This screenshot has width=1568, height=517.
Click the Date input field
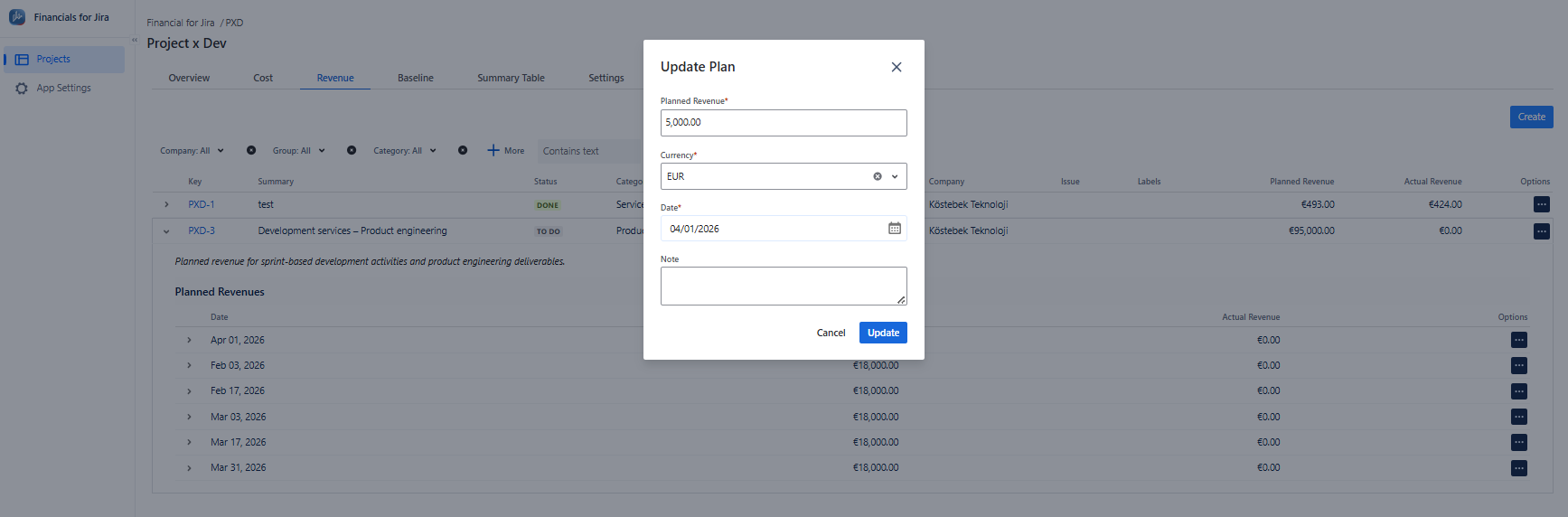click(784, 229)
